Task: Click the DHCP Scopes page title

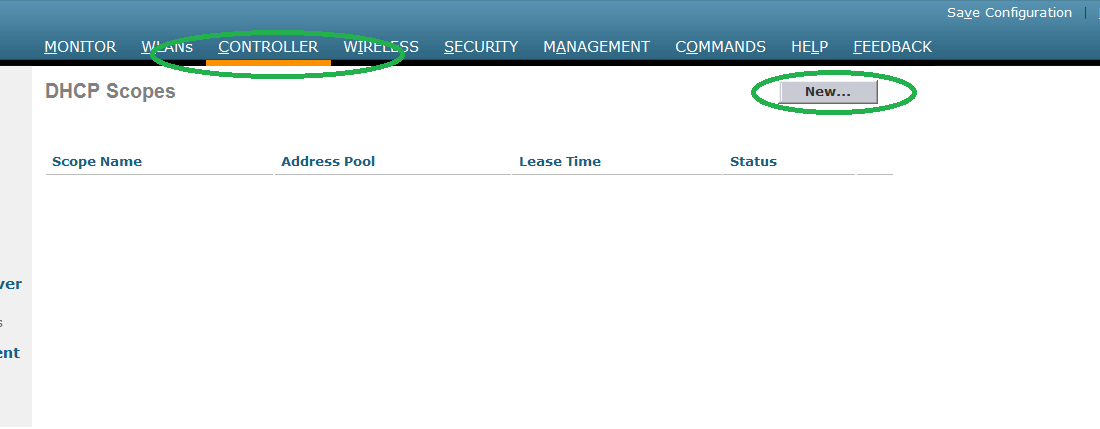Action: click(110, 91)
